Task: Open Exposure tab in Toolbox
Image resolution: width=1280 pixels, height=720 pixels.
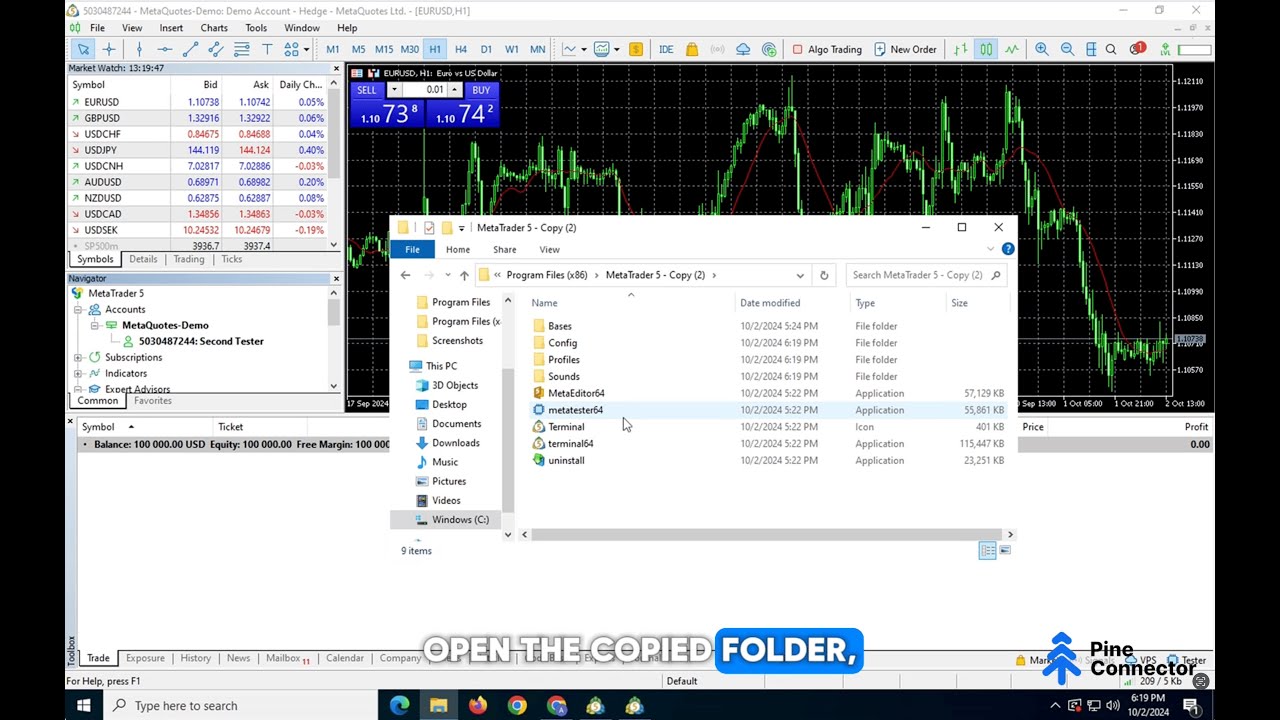Action: (x=145, y=658)
